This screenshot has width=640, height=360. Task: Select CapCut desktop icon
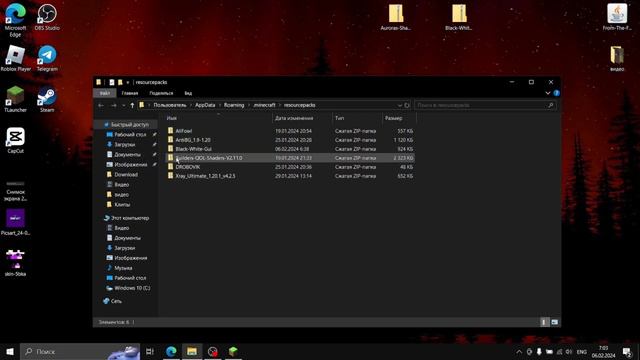(16, 140)
